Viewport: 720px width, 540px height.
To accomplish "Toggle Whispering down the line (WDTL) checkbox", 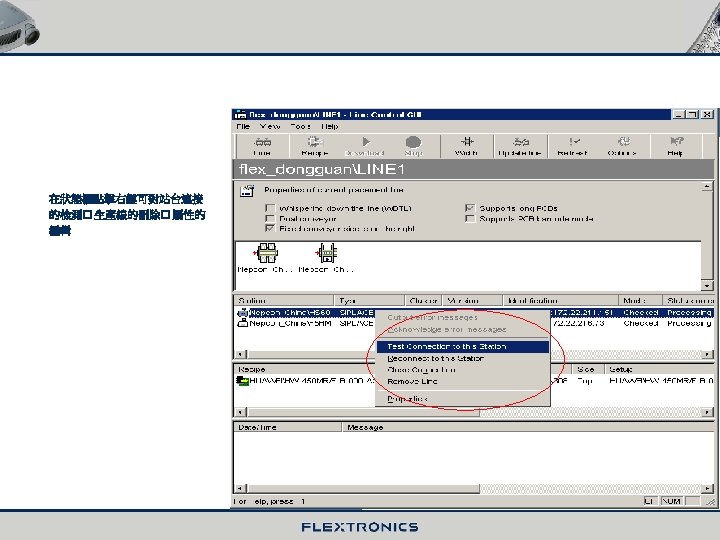I will (270, 208).
